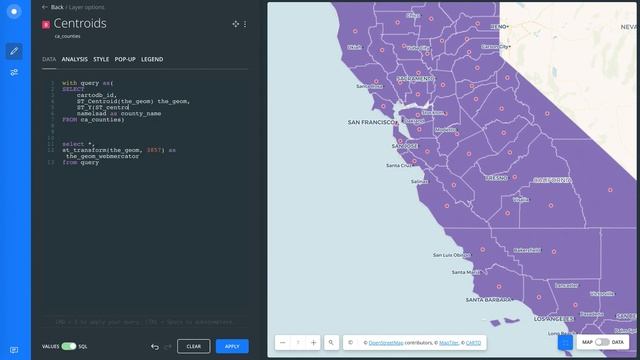This screenshot has width=640, height=360.
Task: Zoom out the map
Action: [282, 342]
